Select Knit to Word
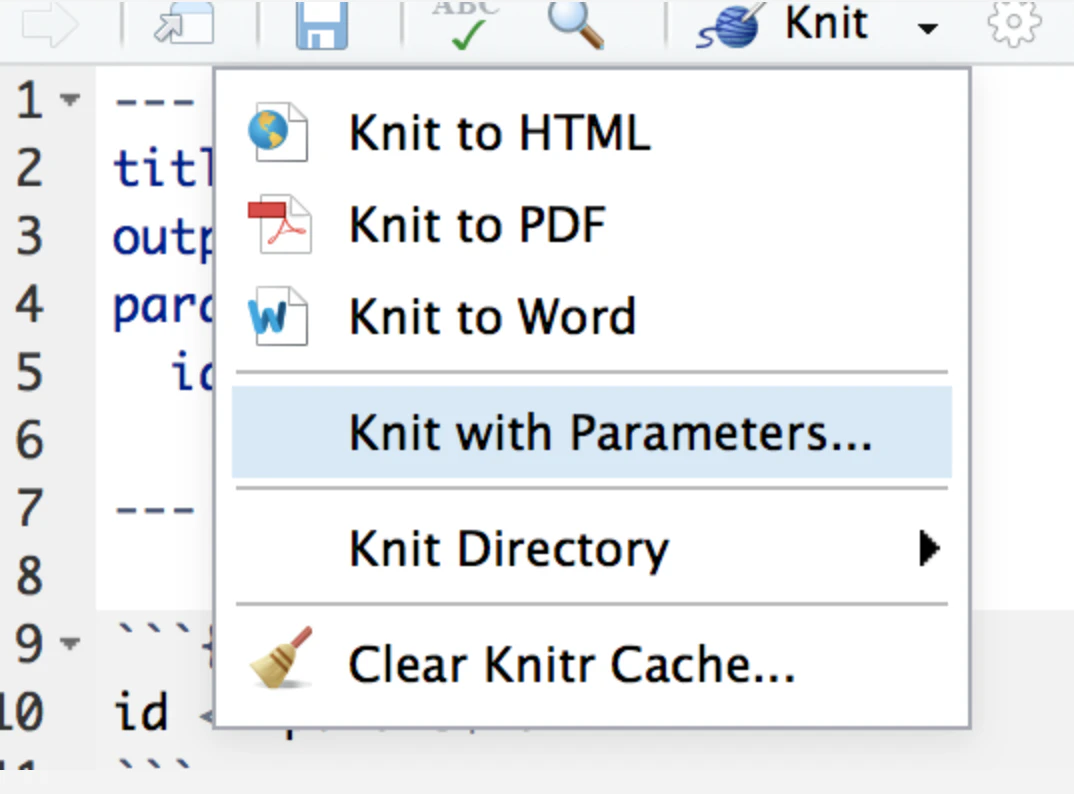 (592, 317)
